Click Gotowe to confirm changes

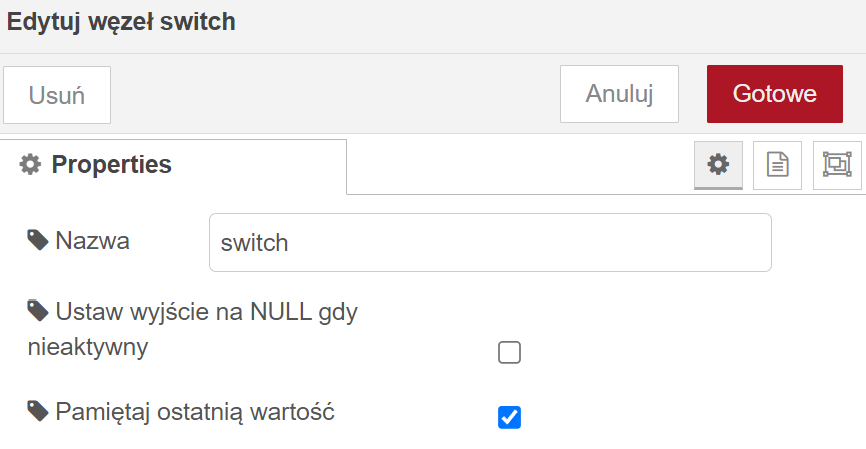point(775,94)
